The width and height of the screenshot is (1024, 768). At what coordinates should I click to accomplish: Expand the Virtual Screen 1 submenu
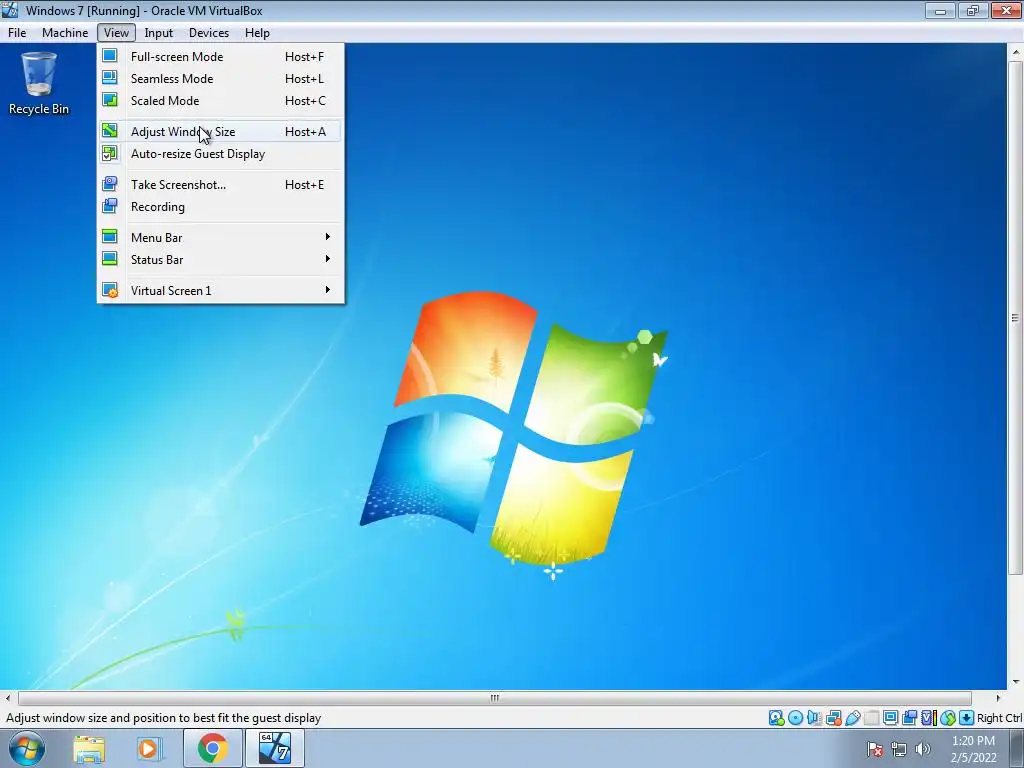pos(221,291)
